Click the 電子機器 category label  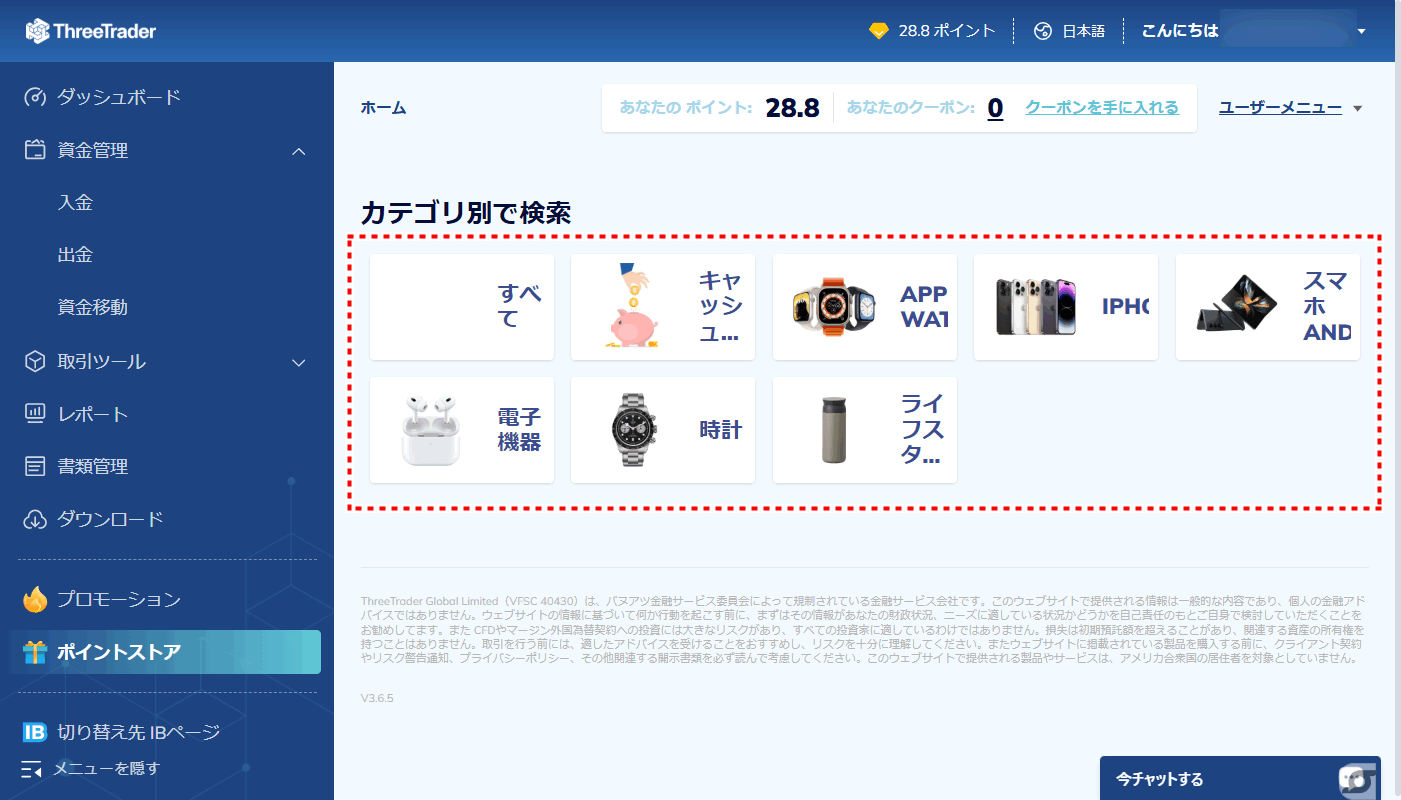(x=520, y=430)
